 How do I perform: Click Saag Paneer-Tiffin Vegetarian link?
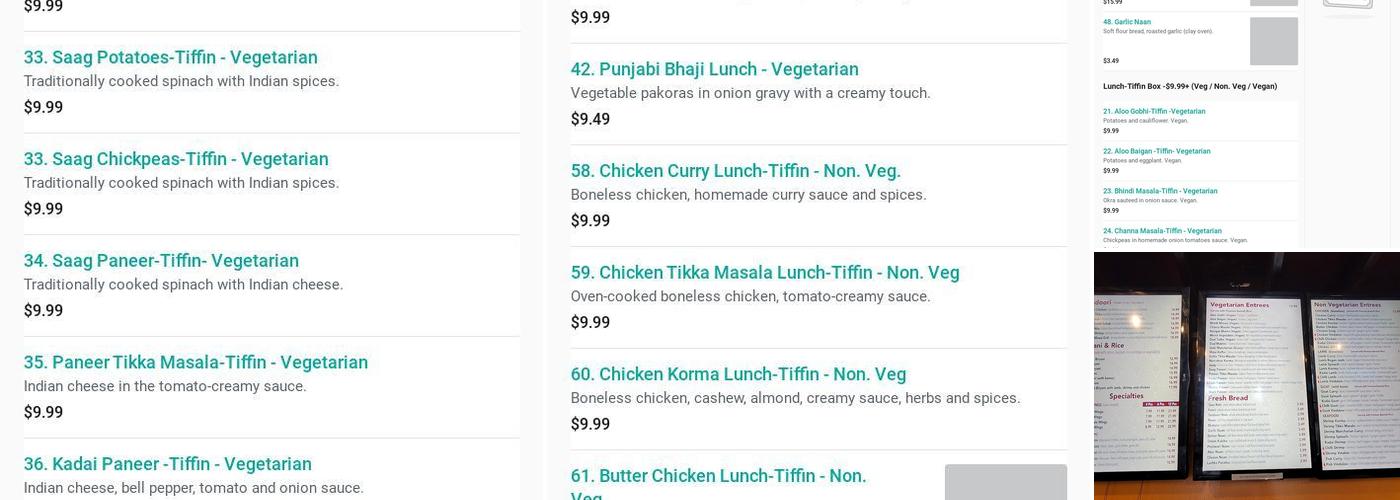coord(161,261)
